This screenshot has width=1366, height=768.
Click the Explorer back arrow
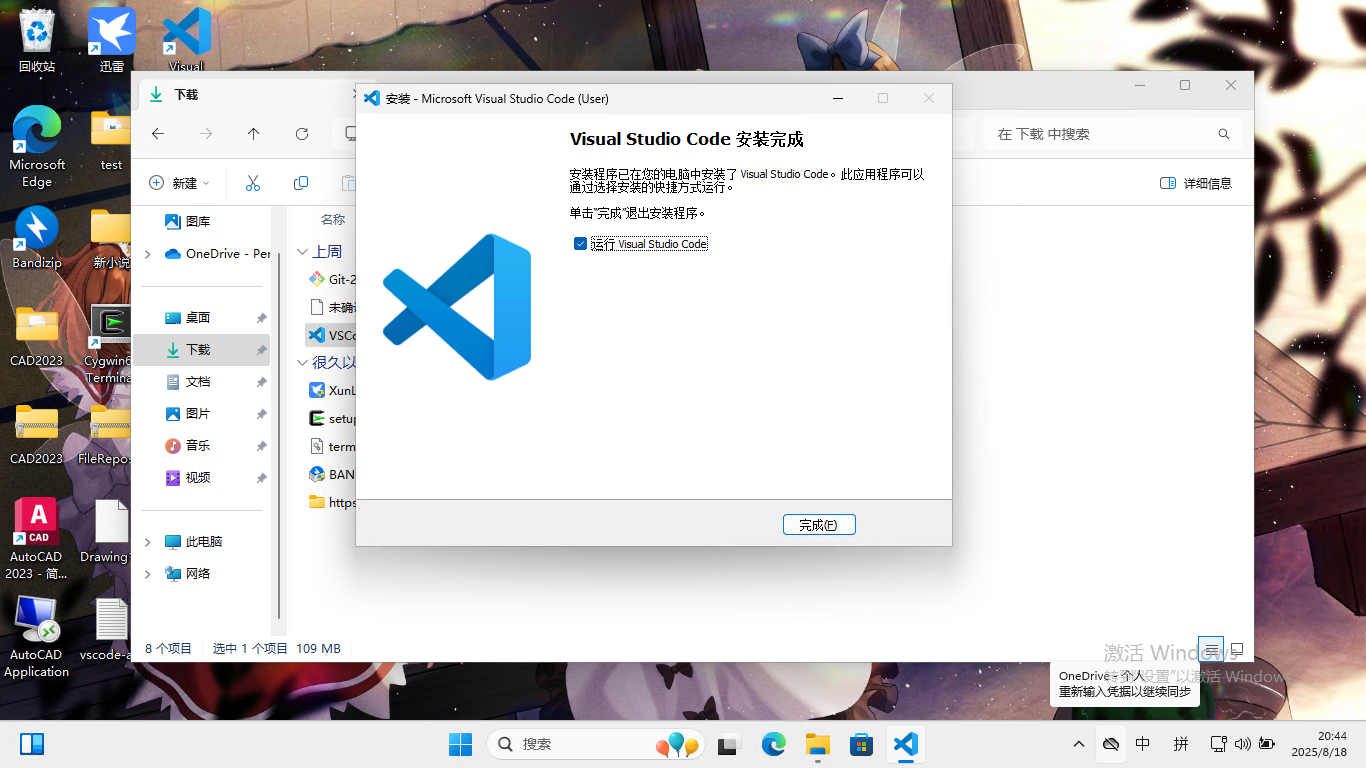pyautogui.click(x=158, y=134)
